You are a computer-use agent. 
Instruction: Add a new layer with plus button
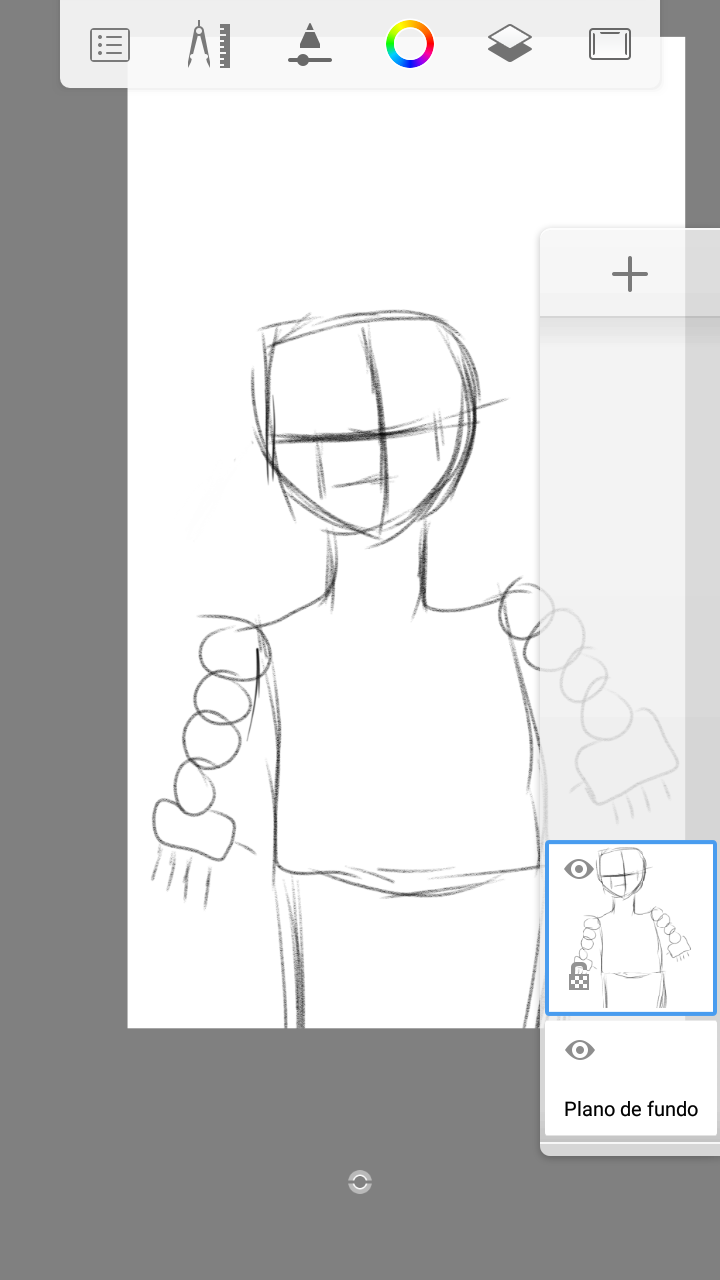(x=630, y=274)
